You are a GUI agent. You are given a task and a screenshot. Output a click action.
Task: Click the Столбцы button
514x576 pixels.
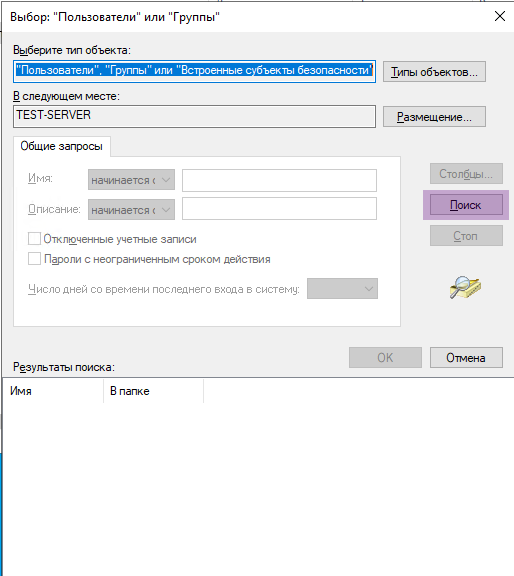coord(466,173)
